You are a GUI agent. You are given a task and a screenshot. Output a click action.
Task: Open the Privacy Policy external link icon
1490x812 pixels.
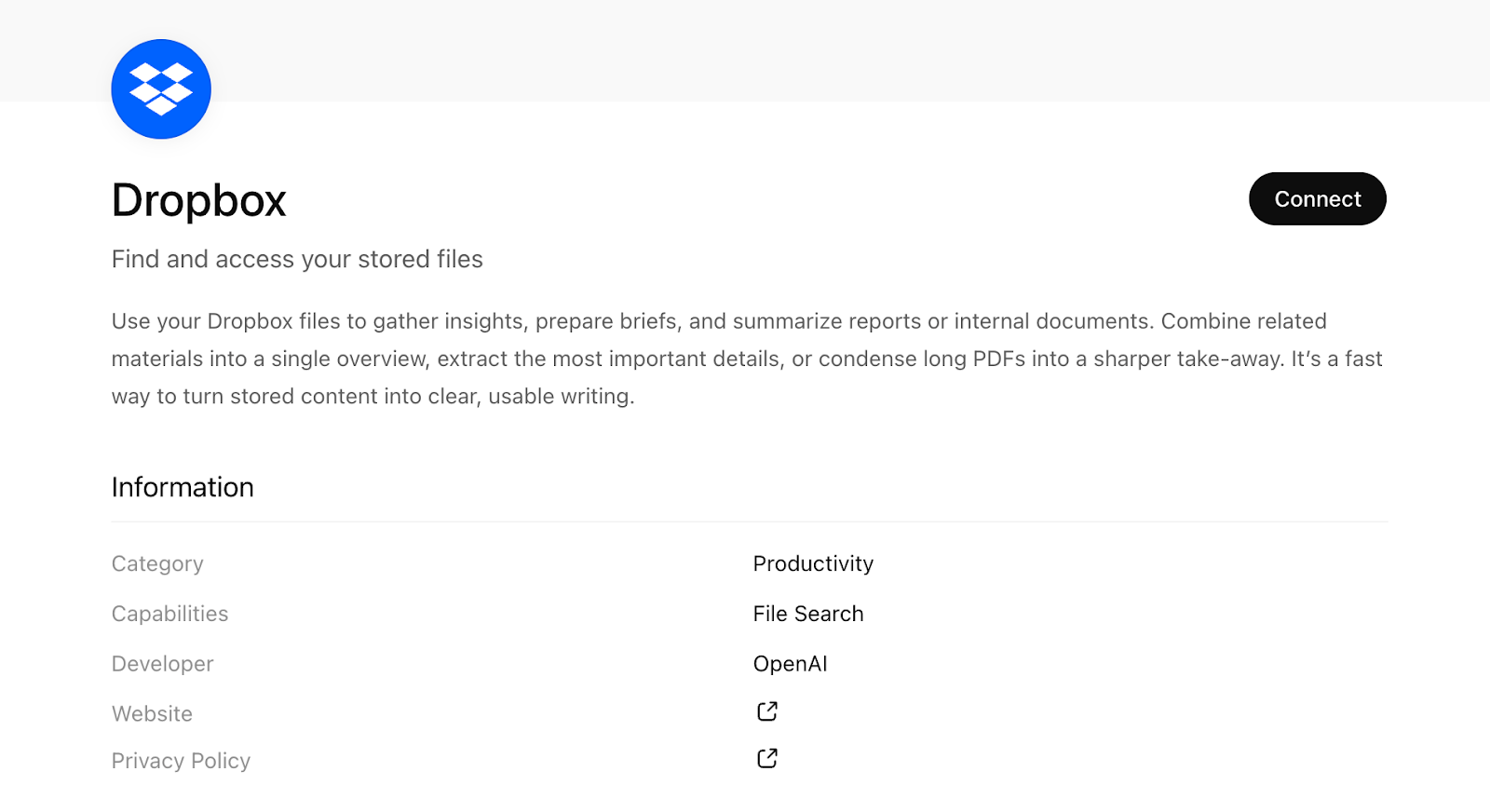pyautogui.click(x=765, y=757)
